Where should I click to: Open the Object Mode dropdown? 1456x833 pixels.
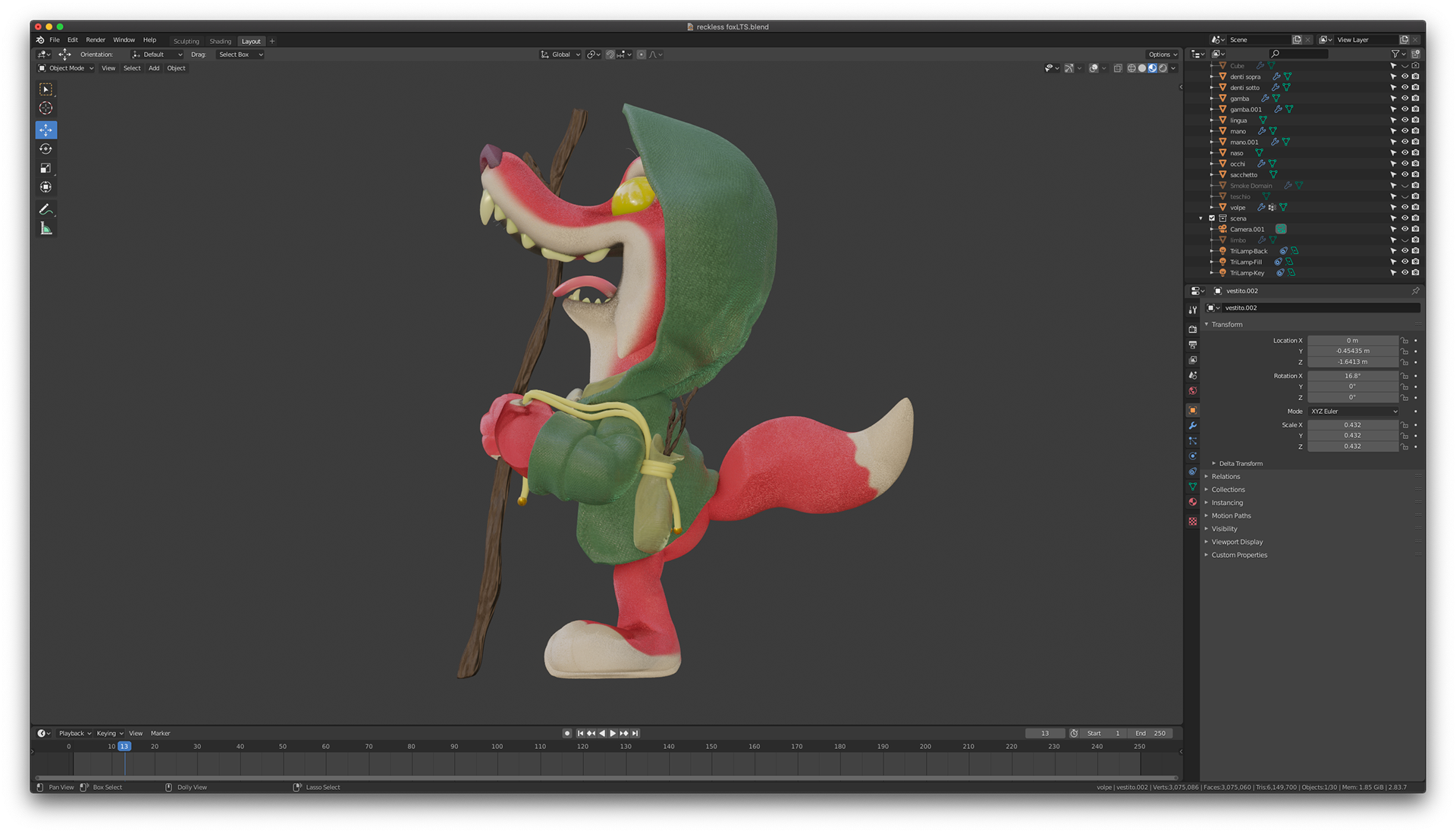point(67,68)
